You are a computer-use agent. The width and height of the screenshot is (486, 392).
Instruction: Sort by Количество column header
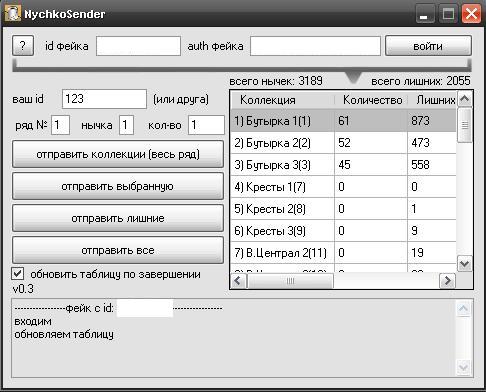coord(371,100)
